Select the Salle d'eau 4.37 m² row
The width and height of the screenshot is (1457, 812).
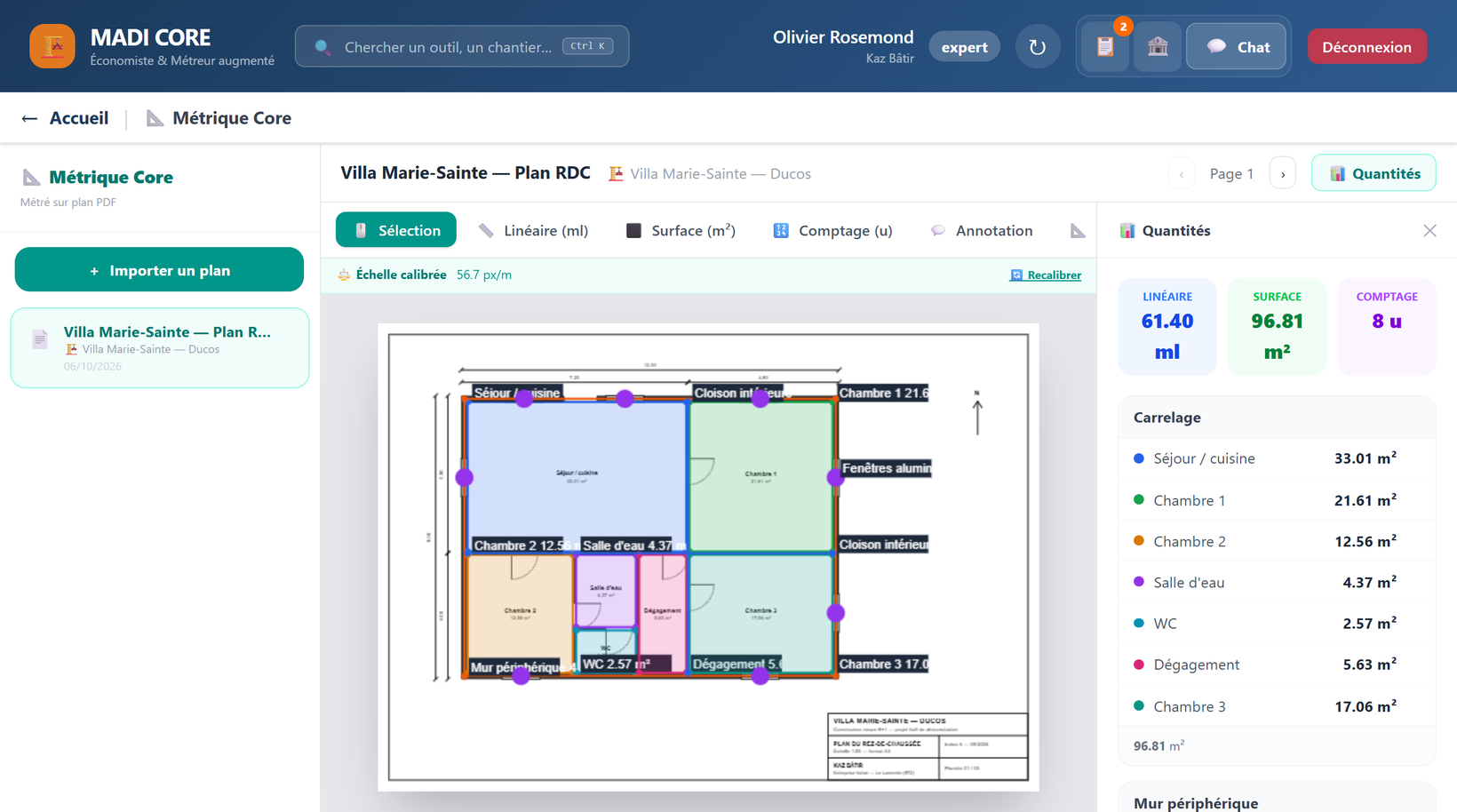[1277, 583]
